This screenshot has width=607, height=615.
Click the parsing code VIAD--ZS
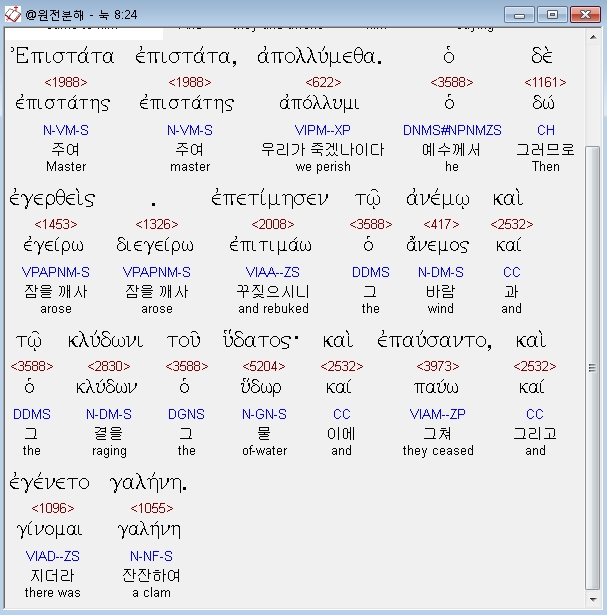pyautogui.click(x=53, y=556)
